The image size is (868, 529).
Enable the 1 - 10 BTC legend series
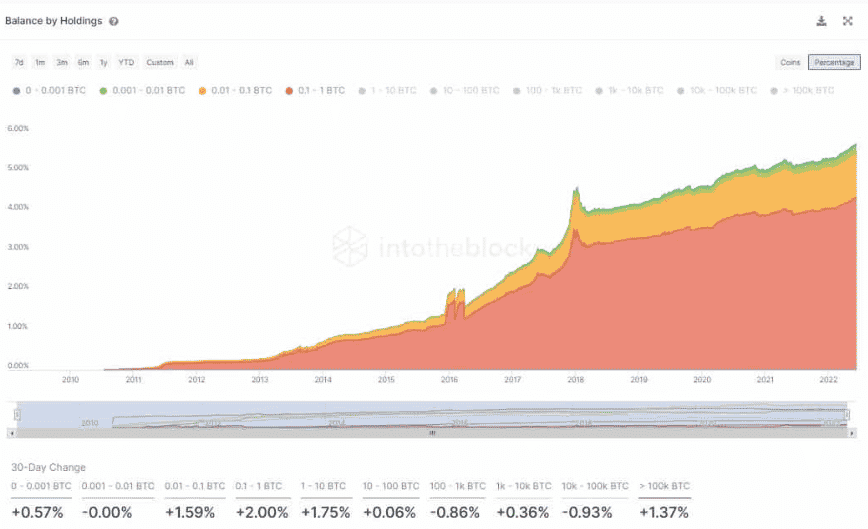coord(393,90)
